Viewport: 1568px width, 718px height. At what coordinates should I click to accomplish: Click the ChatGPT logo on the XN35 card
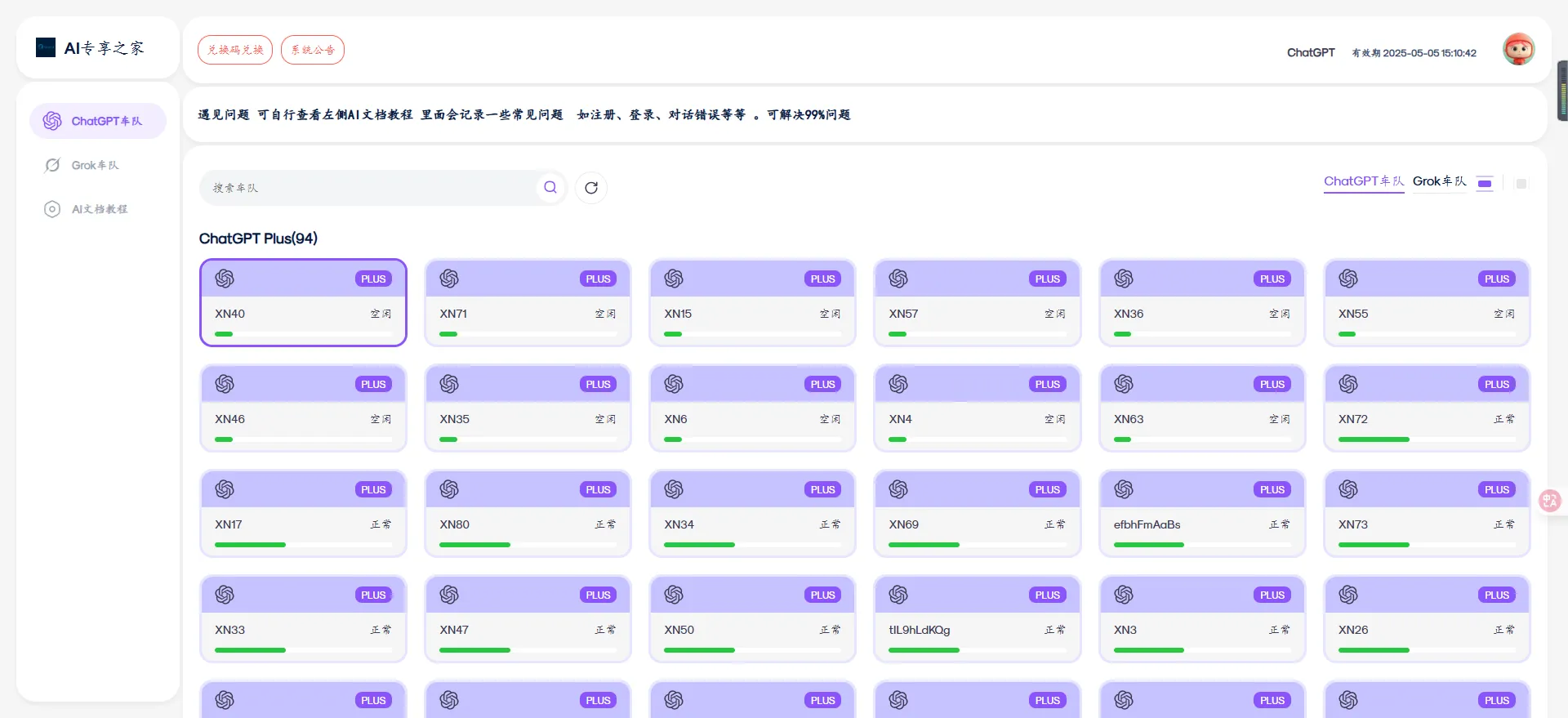click(449, 384)
